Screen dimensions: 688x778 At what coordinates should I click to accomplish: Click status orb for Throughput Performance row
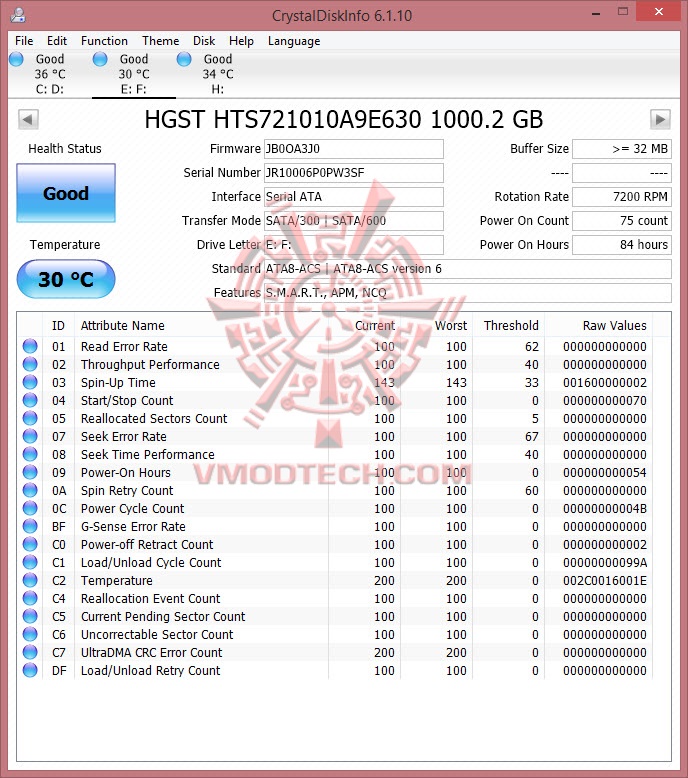(30, 364)
